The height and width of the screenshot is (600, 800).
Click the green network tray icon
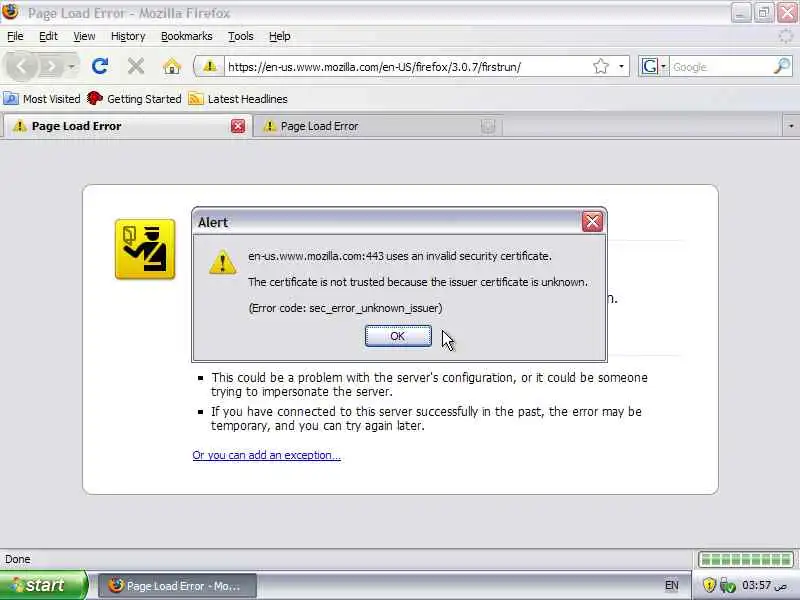coord(728,585)
